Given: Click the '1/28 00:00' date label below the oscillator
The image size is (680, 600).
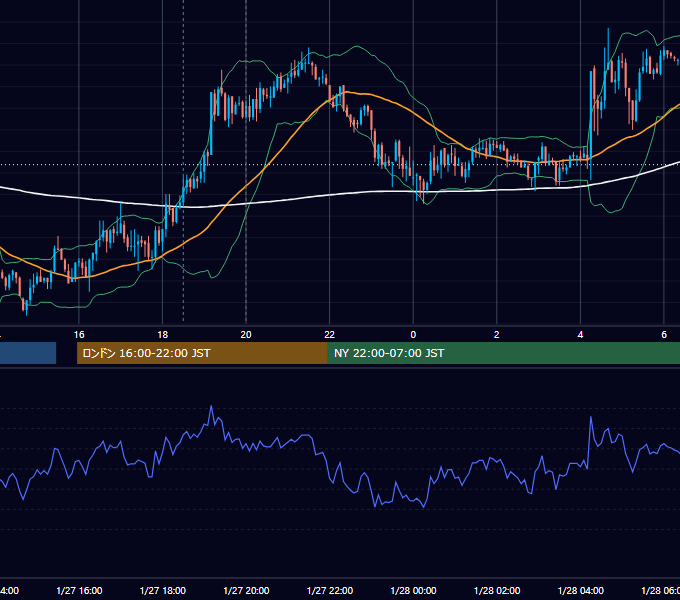Looking at the screenshot, I should pyautogui.click(x=413, y=590).
